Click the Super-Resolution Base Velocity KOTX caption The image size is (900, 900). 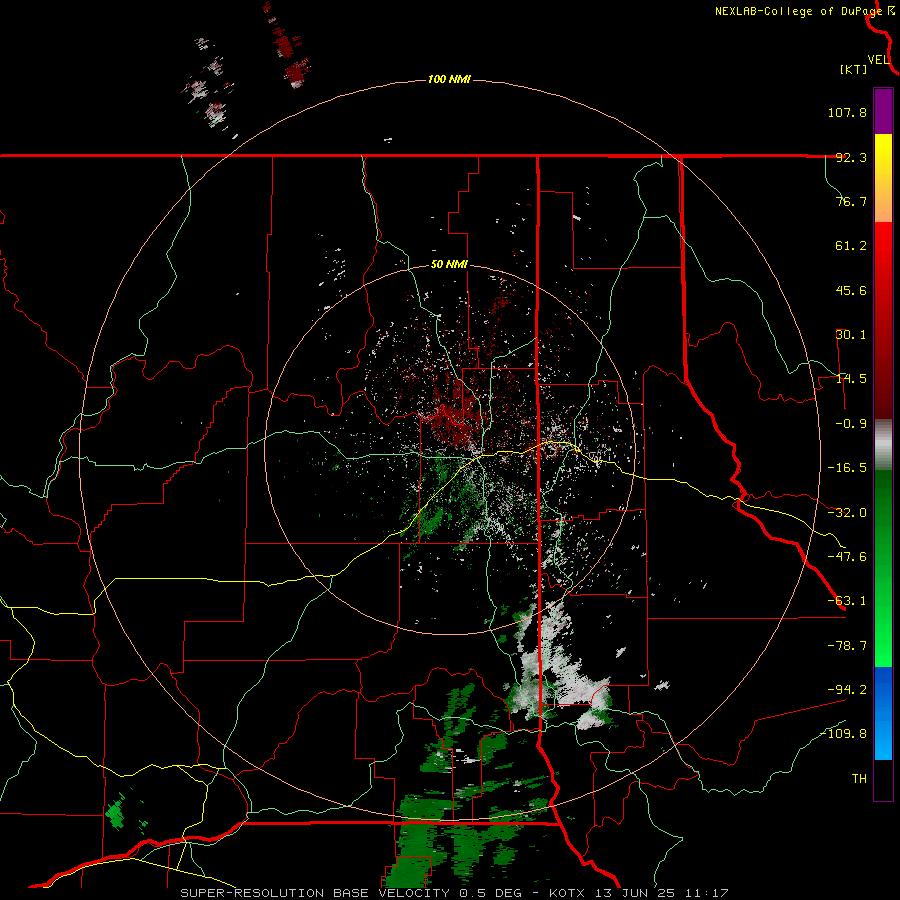(454, 893)
